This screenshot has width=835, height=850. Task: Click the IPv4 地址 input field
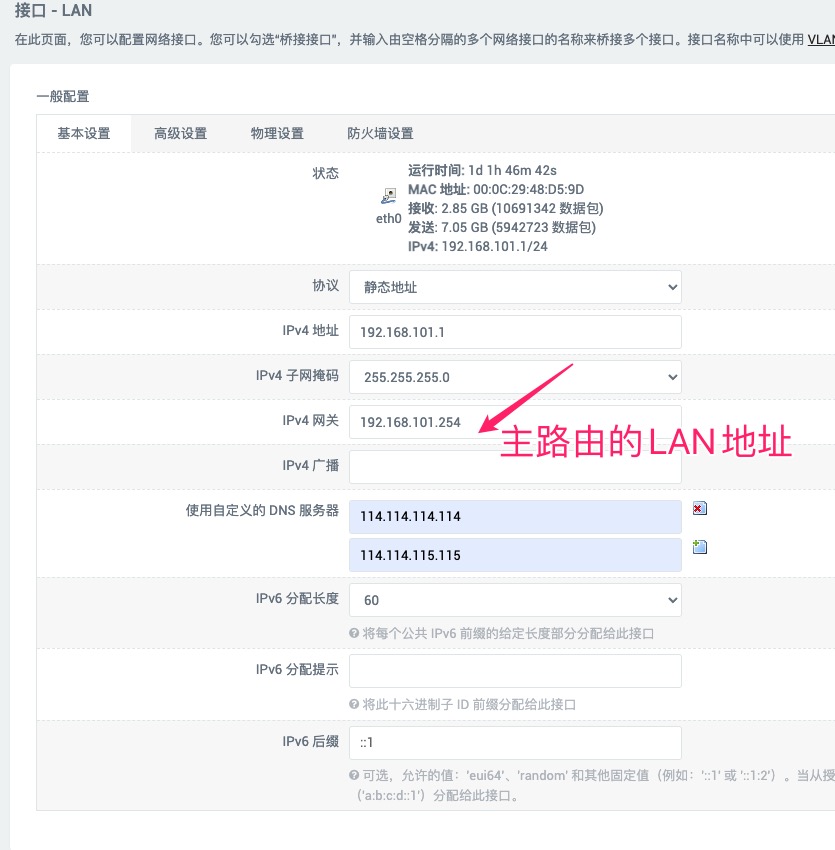(515, 332)
